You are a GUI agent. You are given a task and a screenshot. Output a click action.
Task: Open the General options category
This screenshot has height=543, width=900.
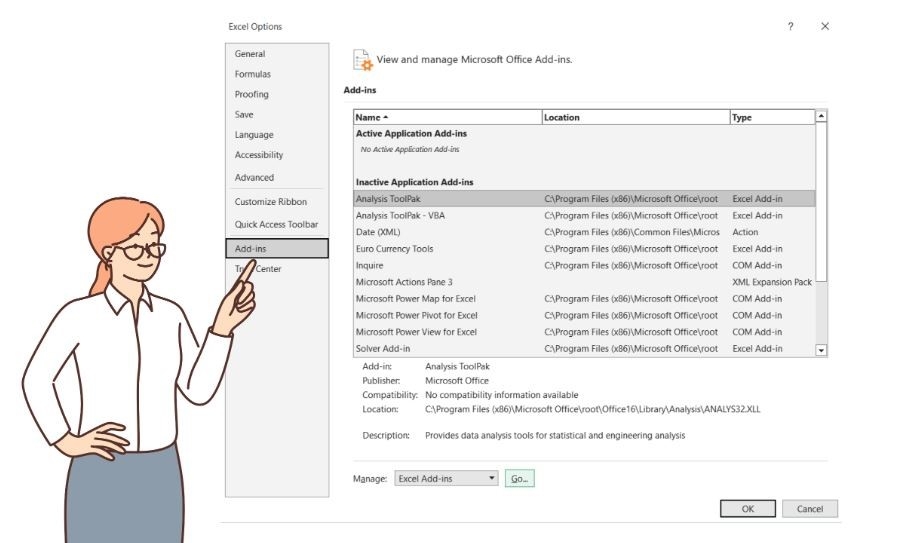point(250,53)
